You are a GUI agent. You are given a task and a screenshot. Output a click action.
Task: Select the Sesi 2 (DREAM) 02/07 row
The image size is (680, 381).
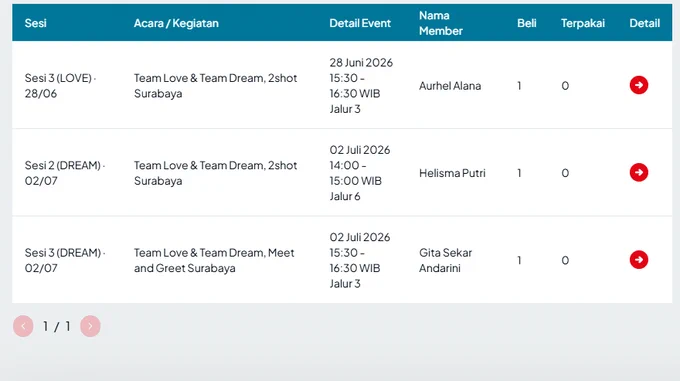click(342, 173)
